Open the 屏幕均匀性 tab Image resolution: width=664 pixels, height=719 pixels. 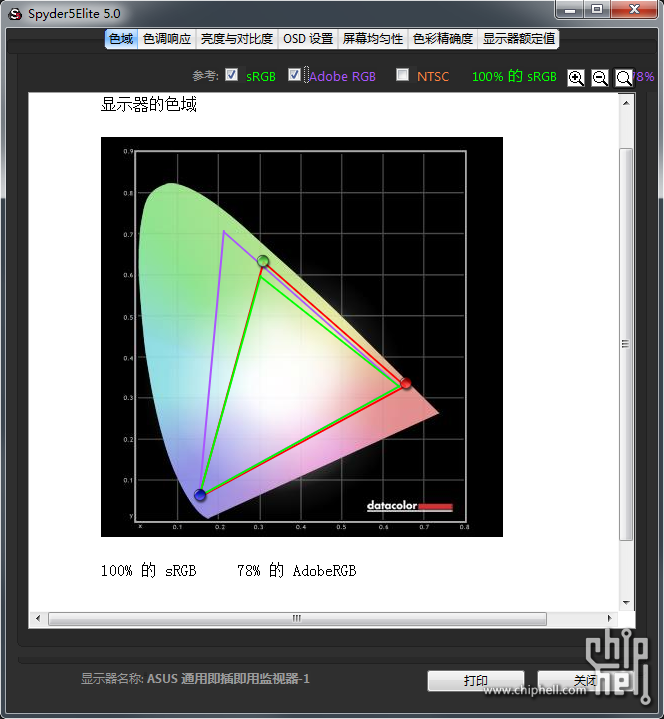click(373, 39)
